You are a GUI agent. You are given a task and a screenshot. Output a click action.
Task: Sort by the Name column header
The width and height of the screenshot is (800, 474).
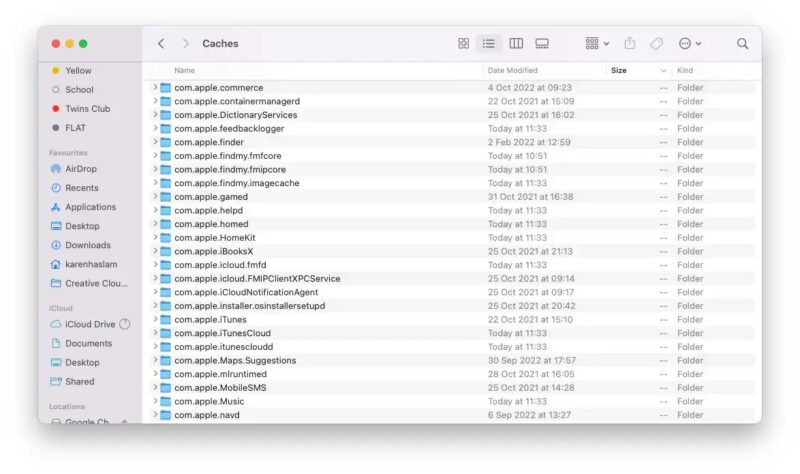pyautogui.click(x=184, y=71)
